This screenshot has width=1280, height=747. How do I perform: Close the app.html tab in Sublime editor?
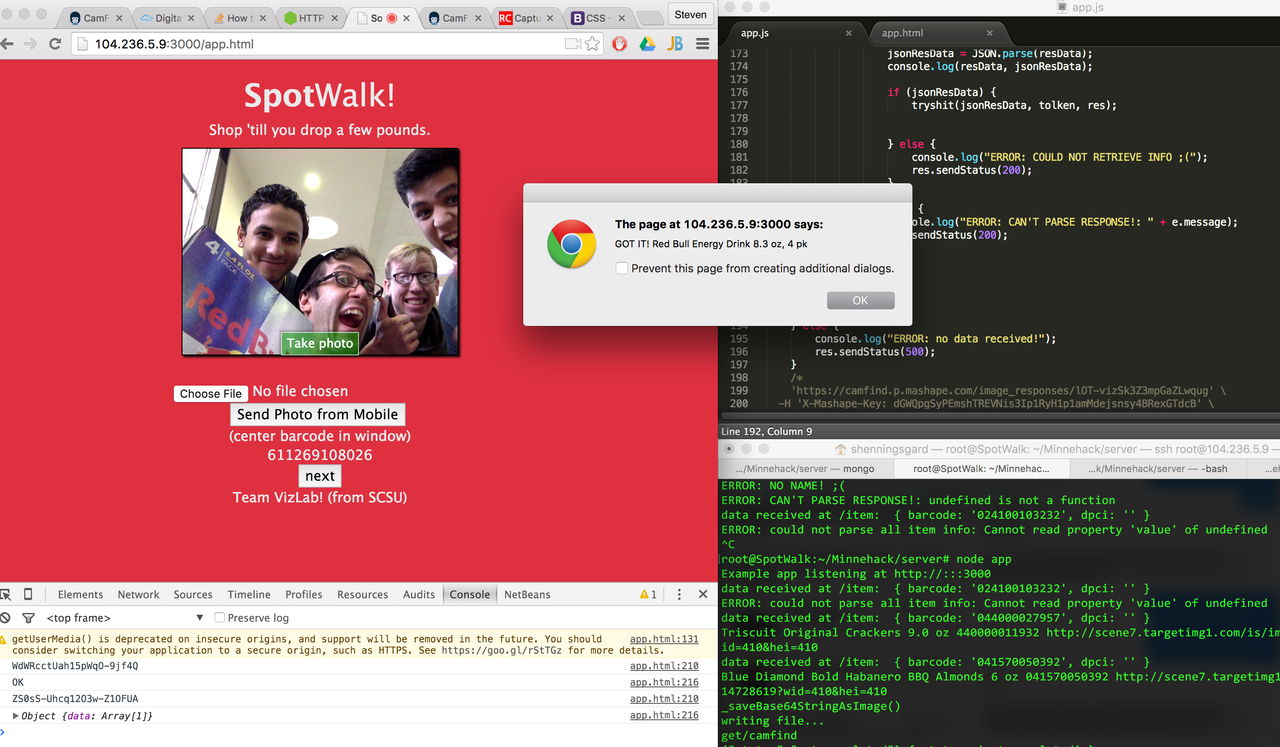[x=990, y=33]
